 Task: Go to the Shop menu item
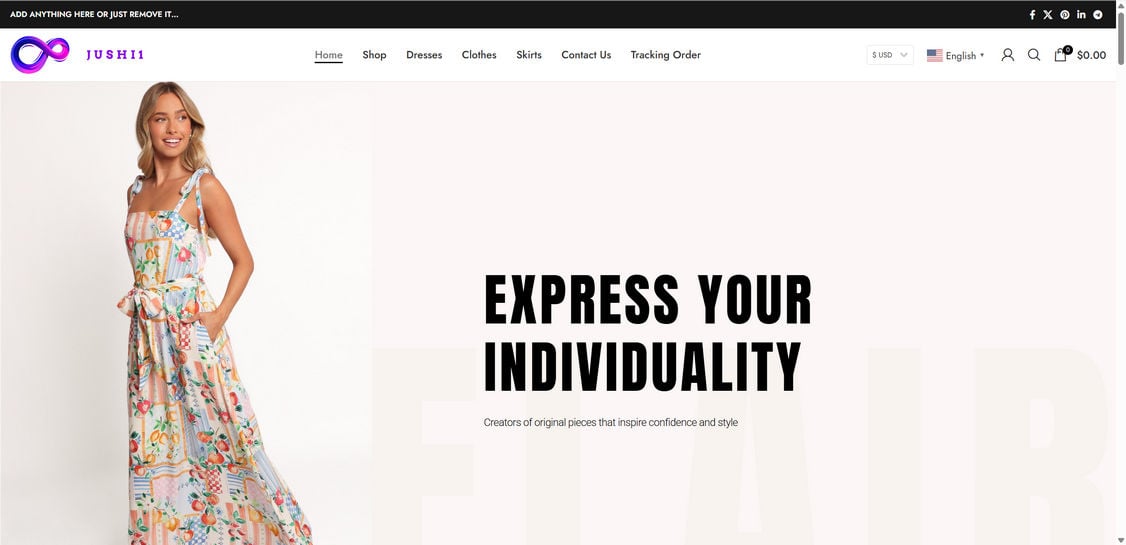(374, 55)
